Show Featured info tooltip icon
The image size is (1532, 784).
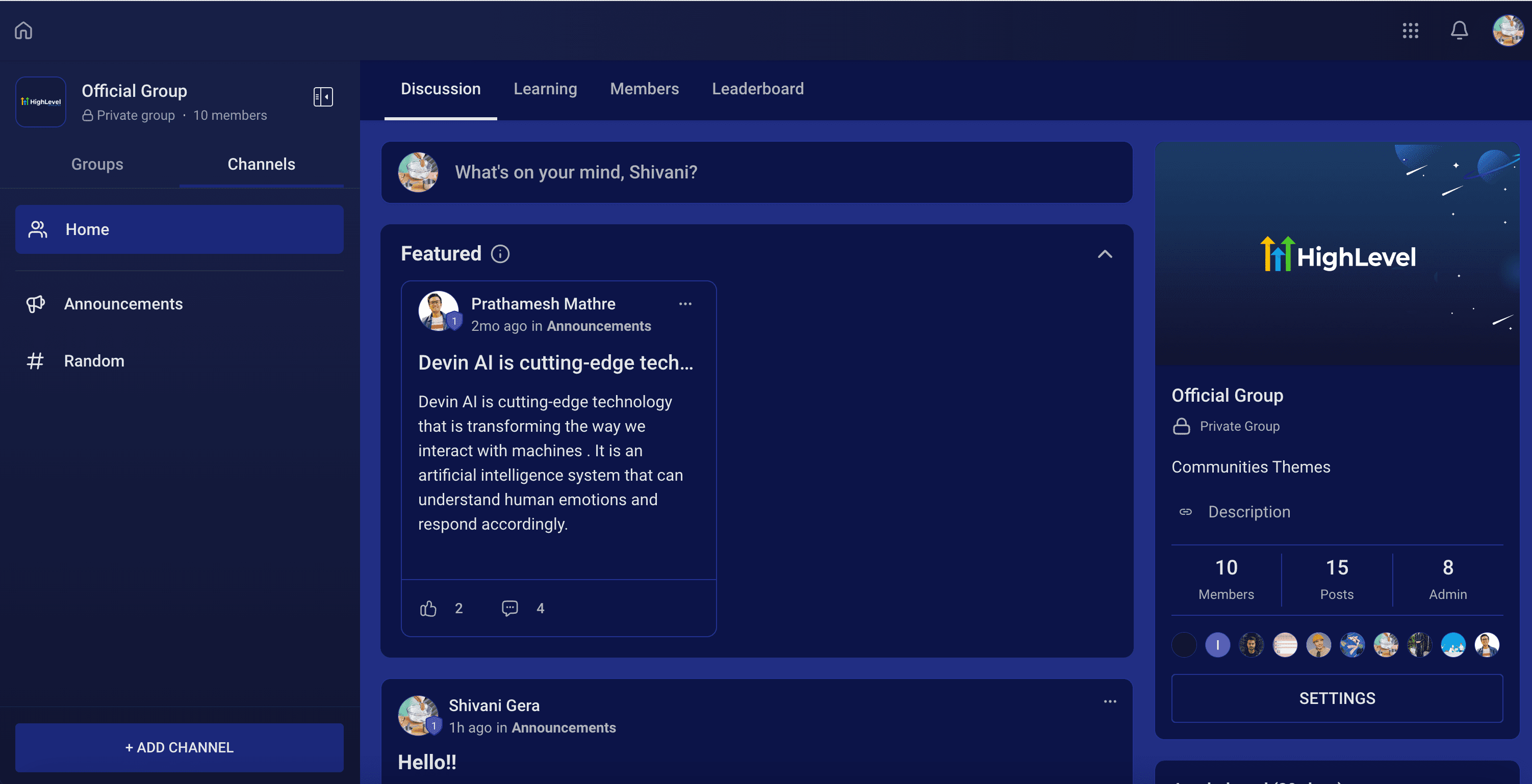point(500,254)
